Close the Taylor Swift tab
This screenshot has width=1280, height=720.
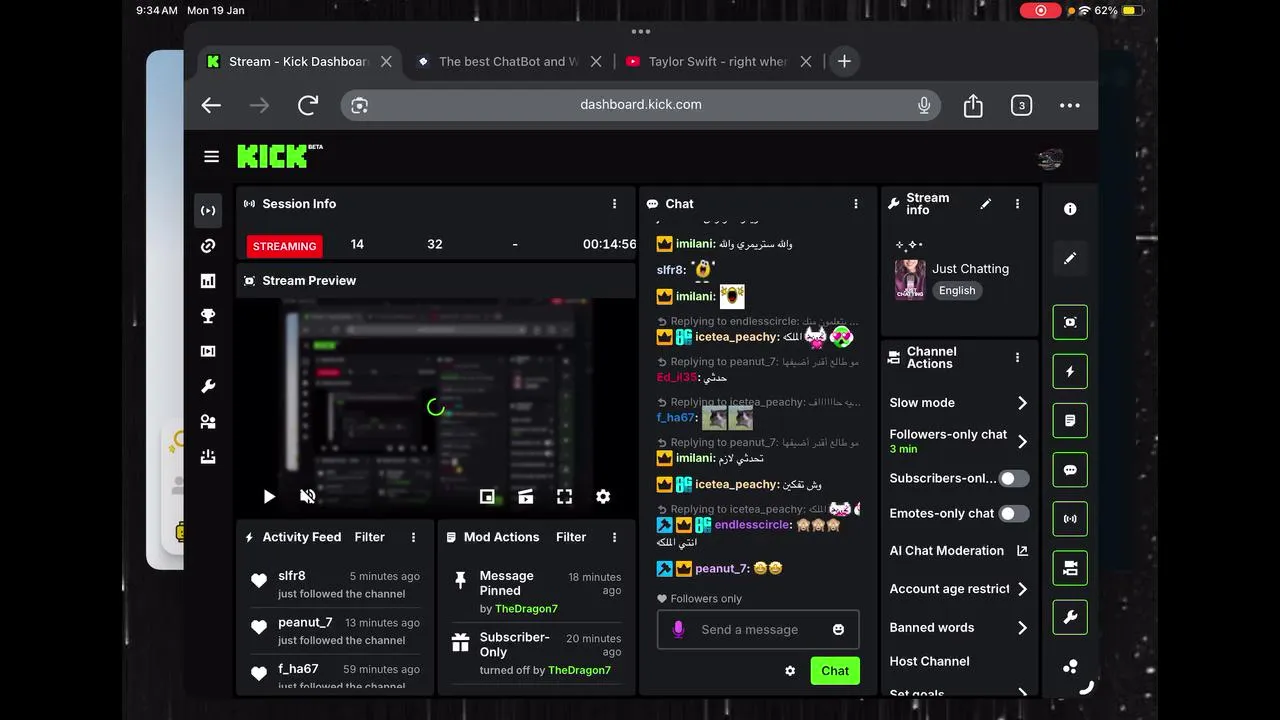tap(806, 61)
